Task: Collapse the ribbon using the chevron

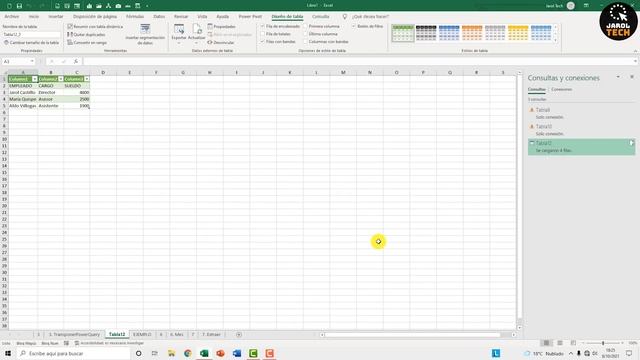Action: click(636, 51)
